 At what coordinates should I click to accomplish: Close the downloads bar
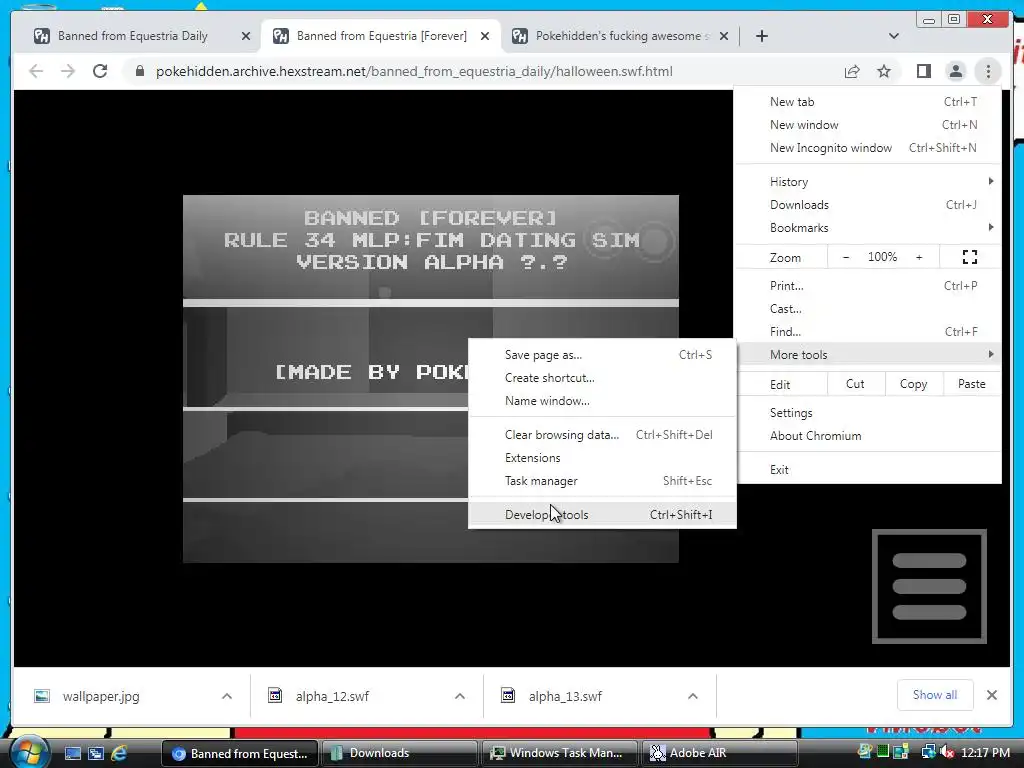coord(991,695)
